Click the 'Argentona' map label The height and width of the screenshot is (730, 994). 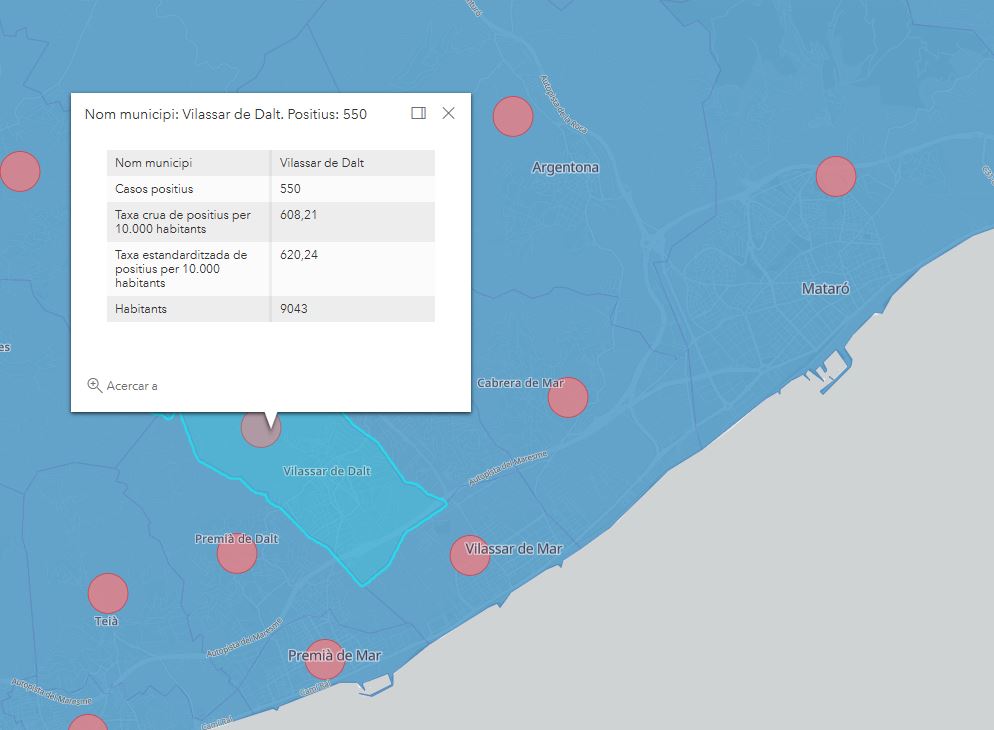pyautogui.click(x=565, y=167)
